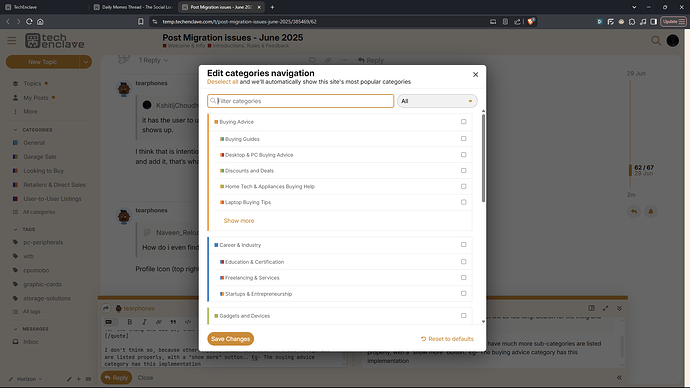Select the Gadgets and Devices checkbox
This screenshot has width=690, height=388.
click(463, 315)
